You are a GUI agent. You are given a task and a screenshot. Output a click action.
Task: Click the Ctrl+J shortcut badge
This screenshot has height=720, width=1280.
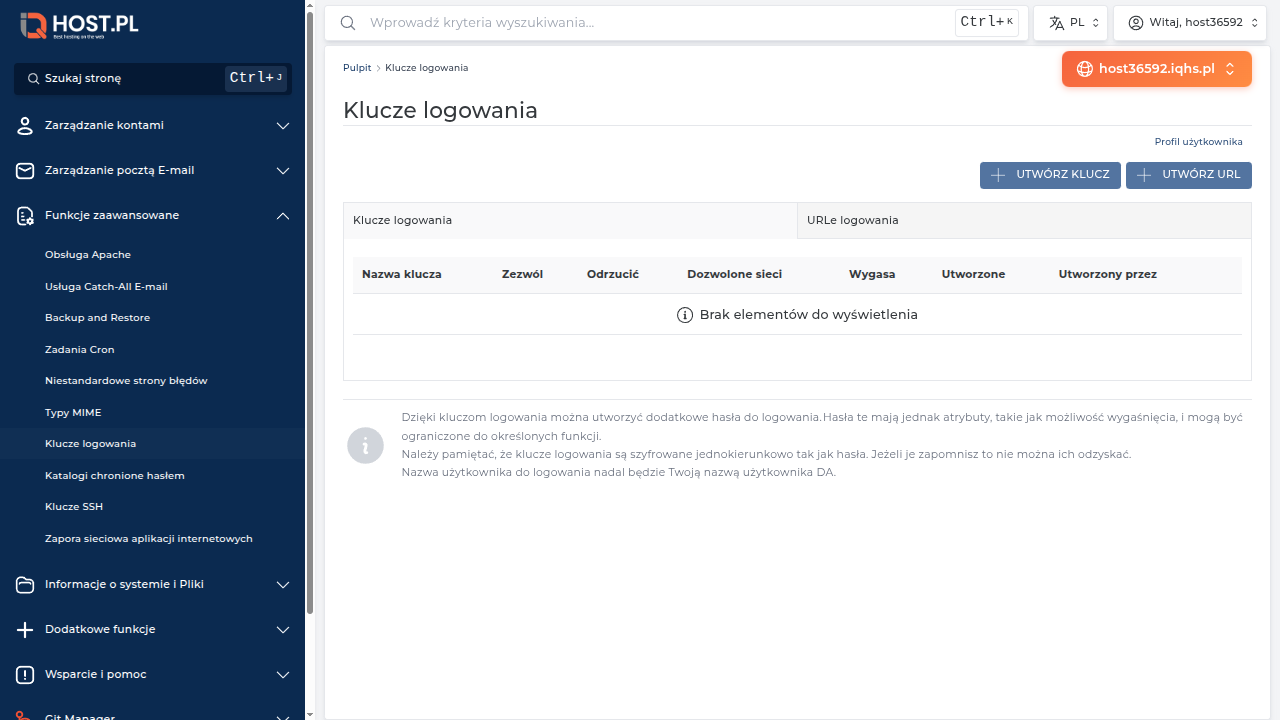256,78
